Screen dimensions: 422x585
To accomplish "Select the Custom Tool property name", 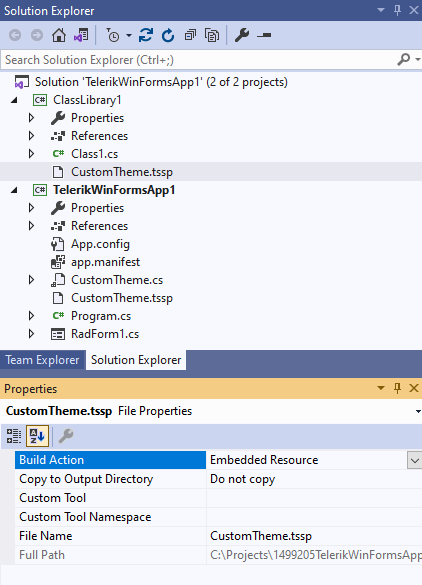I will pyautogui.click(x=53, y=498).
